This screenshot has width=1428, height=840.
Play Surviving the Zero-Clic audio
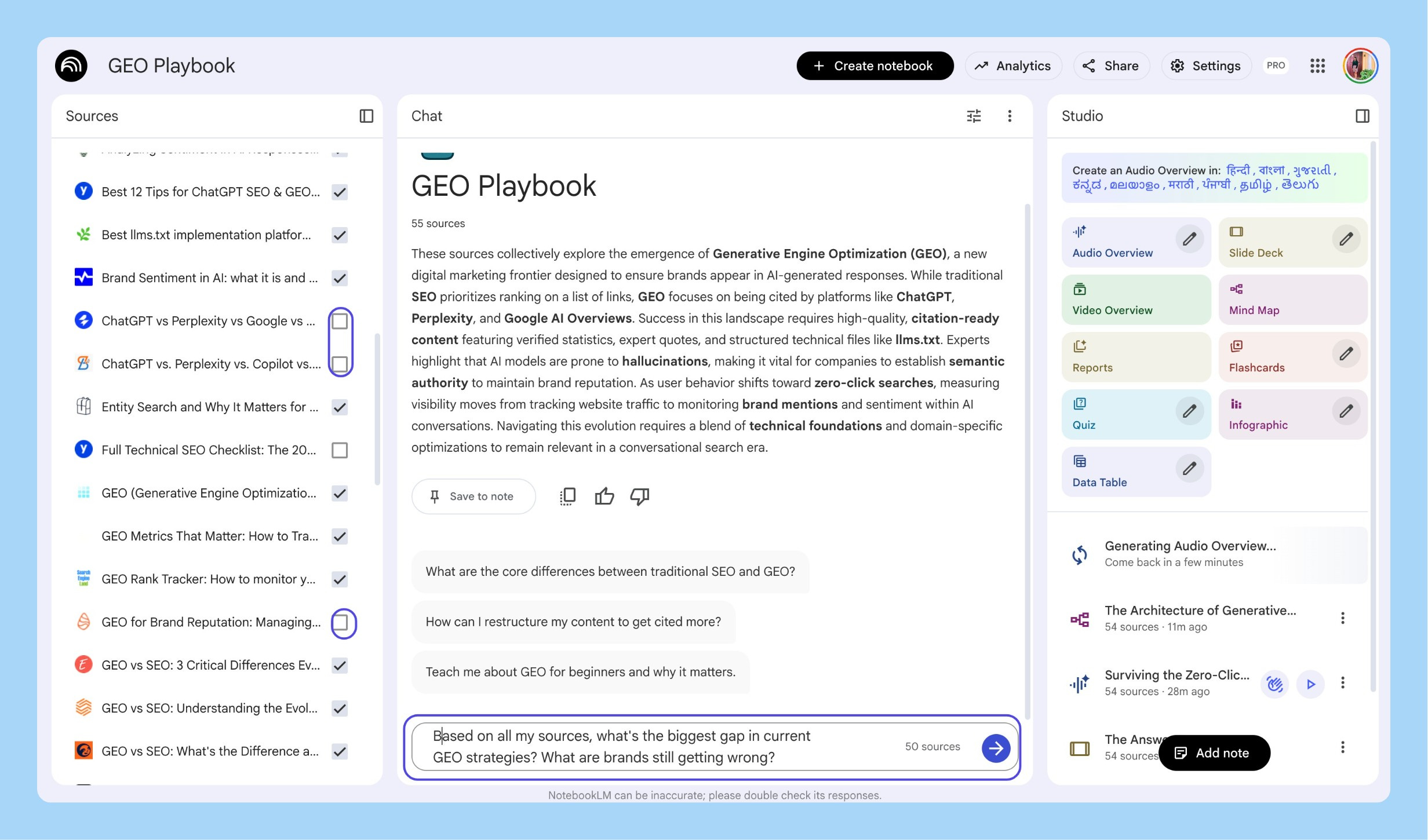pos(1310,684)
